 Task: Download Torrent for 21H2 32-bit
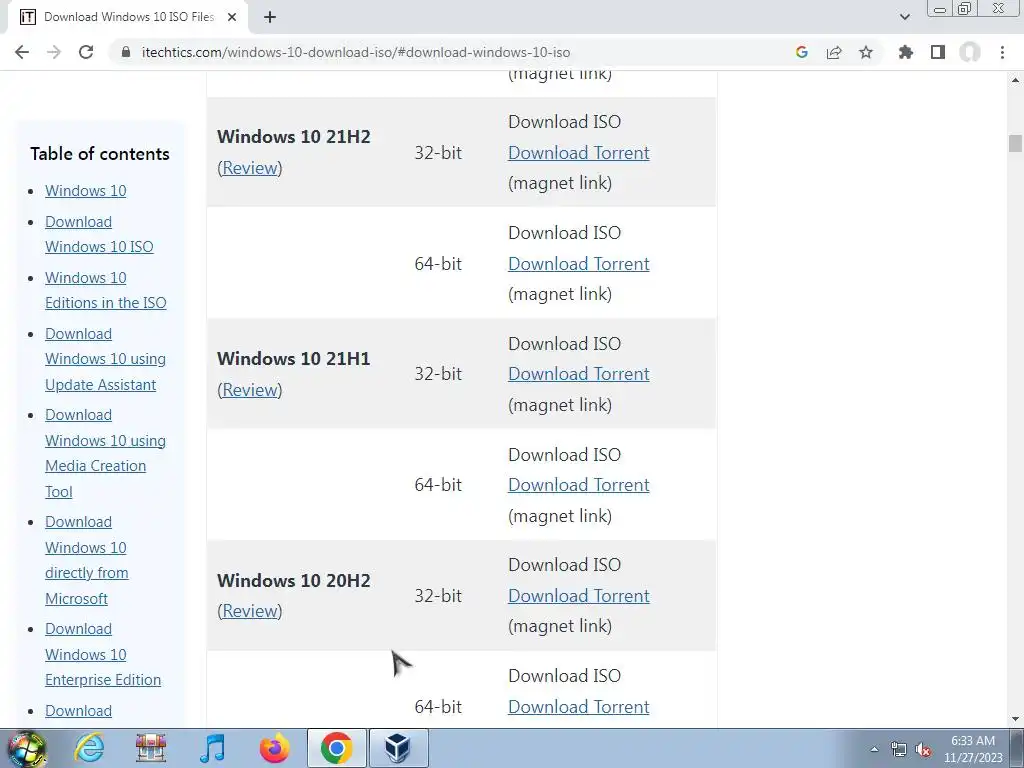[x=579, y=153]
